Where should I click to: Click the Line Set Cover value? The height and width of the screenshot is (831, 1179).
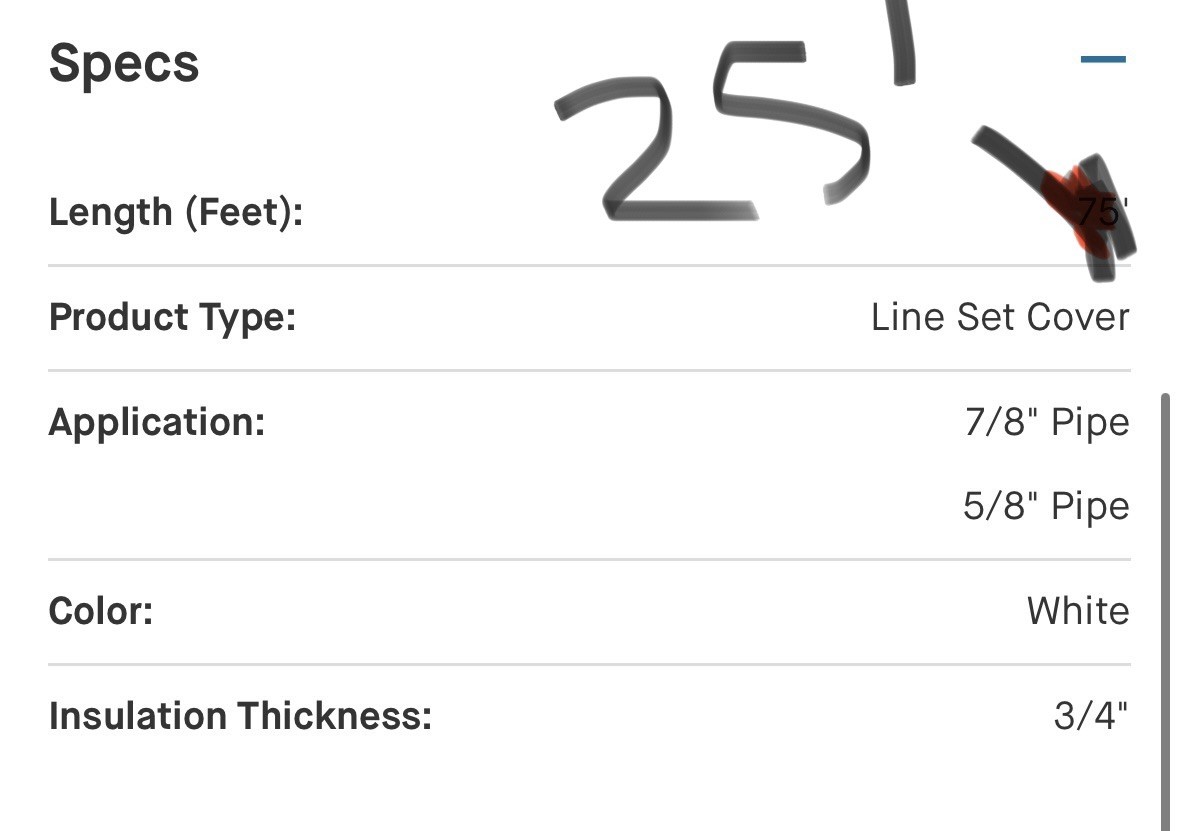click(1000, 317)
